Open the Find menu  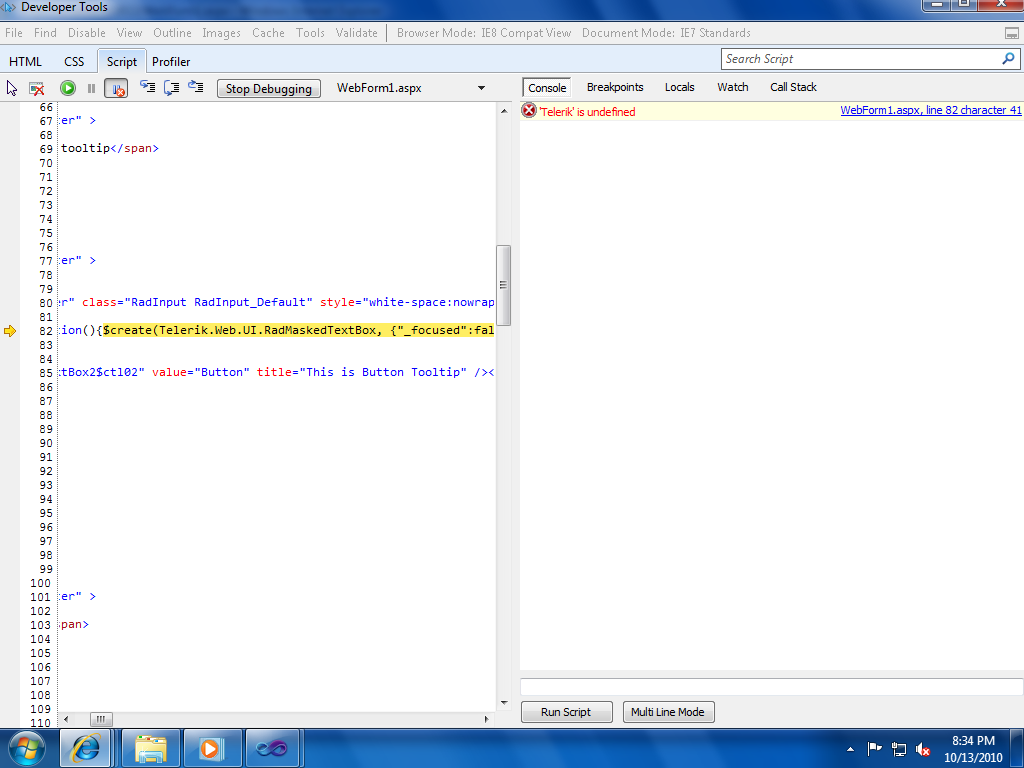click(x=45, y=33)
